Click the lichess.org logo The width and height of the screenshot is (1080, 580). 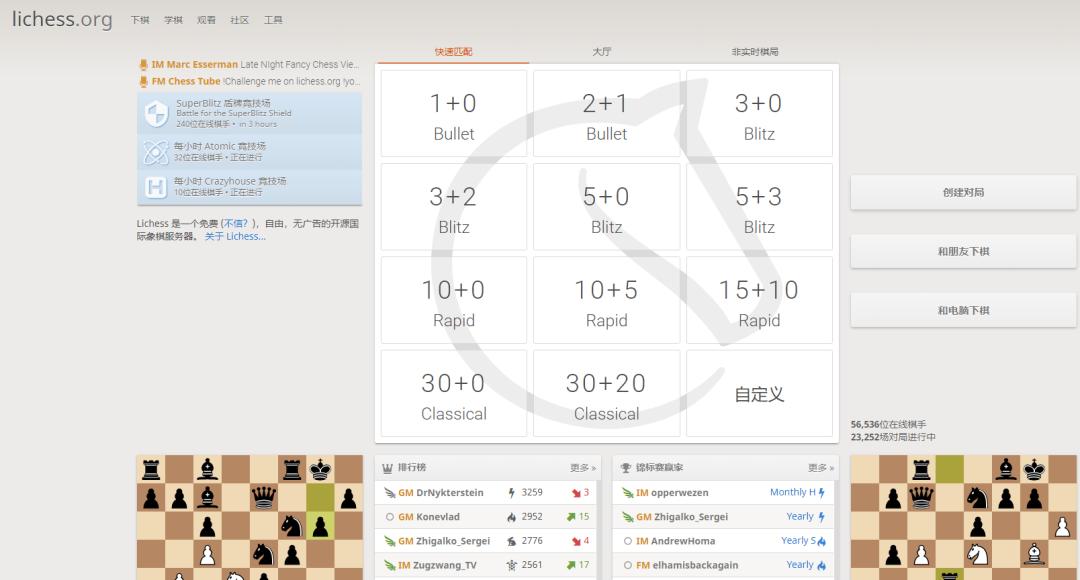[62, 19]
